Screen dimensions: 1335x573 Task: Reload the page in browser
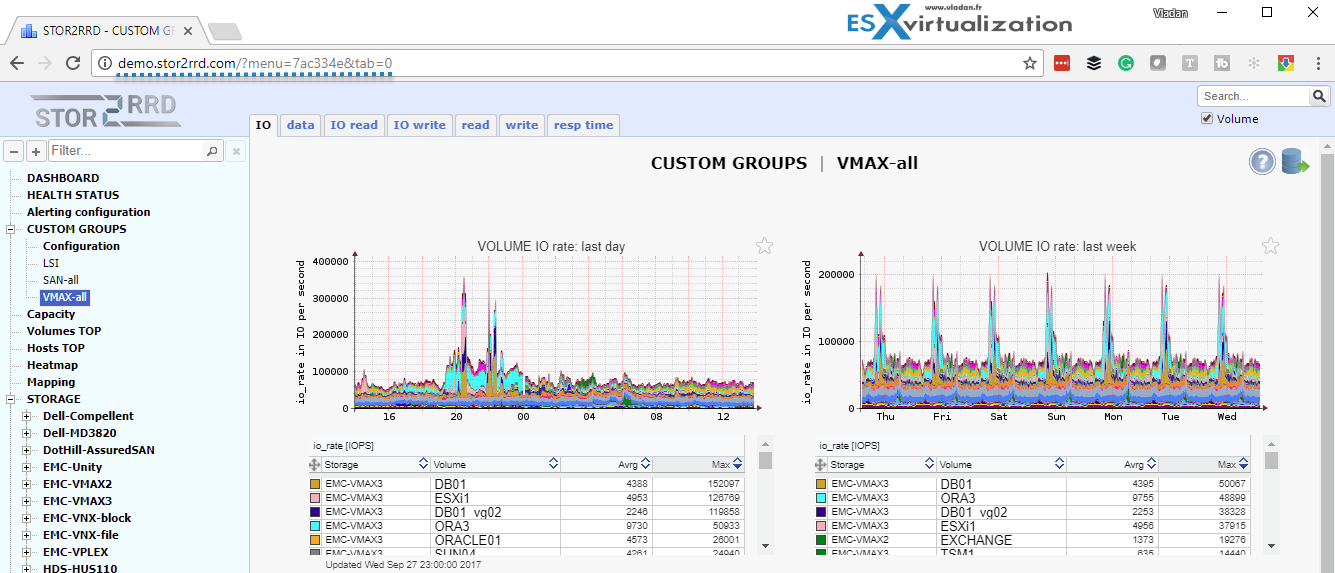point(73,63)
